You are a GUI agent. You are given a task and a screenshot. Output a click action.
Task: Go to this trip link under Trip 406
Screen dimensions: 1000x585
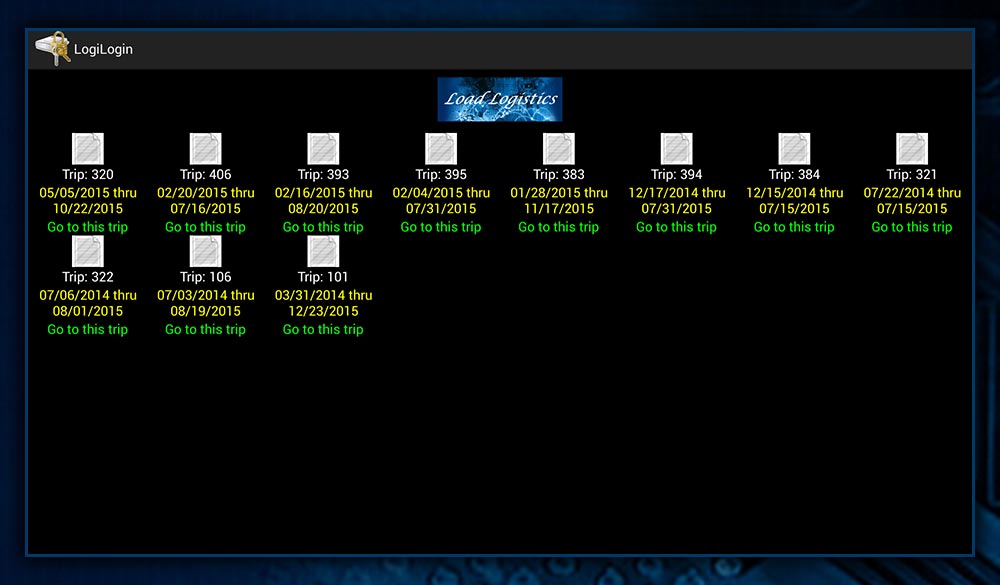click(205, 227)
